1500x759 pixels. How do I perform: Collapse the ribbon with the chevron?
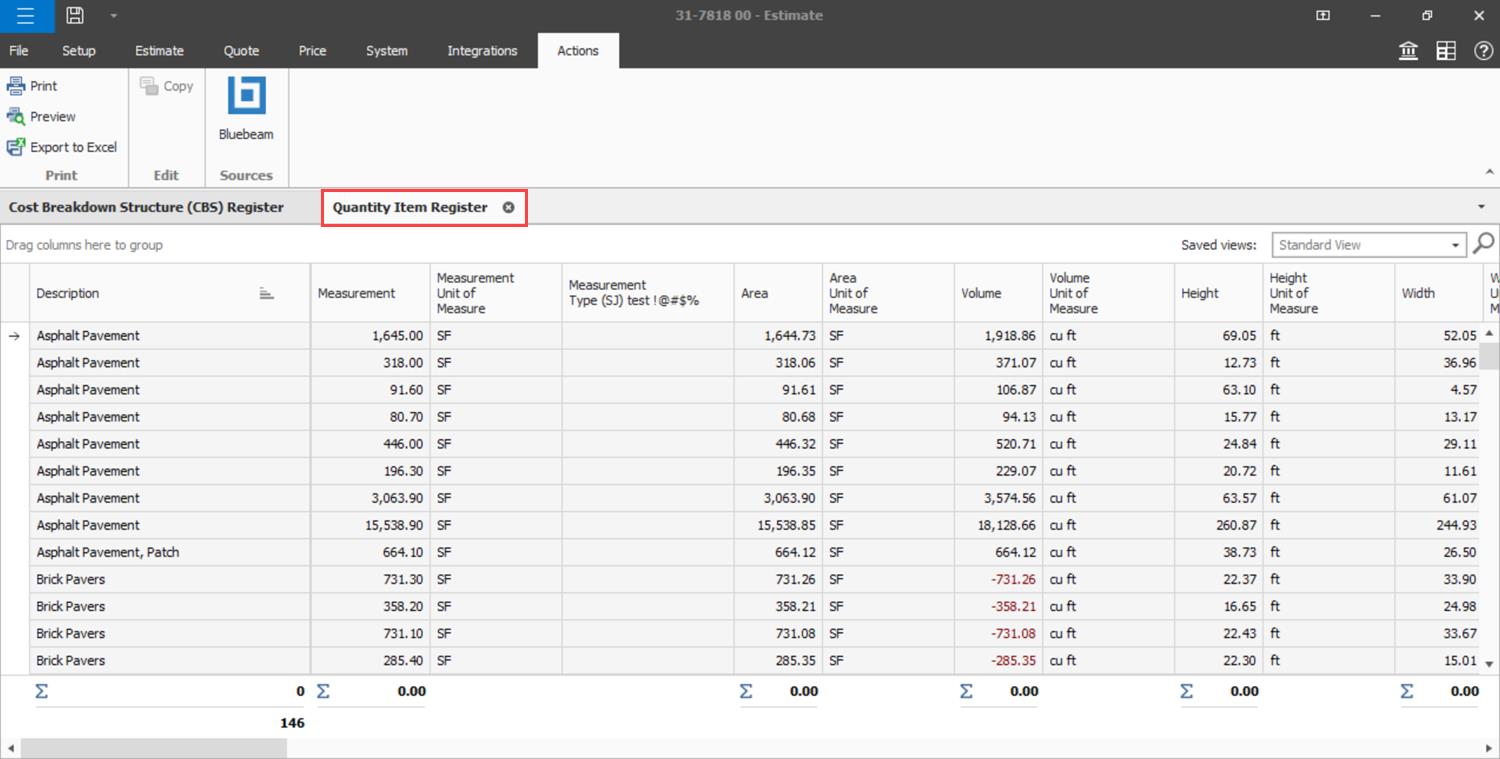(1490, 172)
